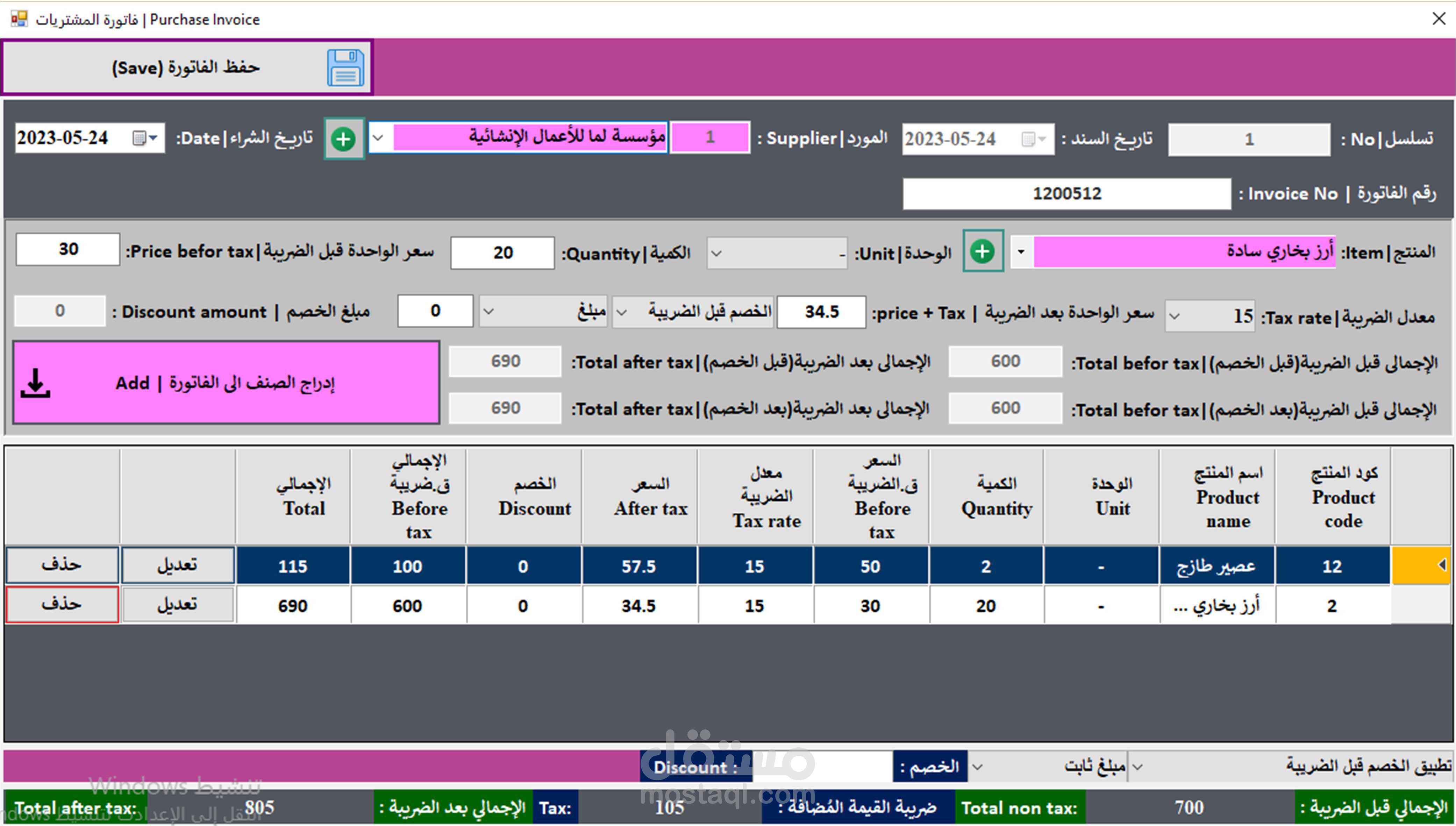Open the Item product dropdown arrow

pyautogui.click(x=1021, y=251)
